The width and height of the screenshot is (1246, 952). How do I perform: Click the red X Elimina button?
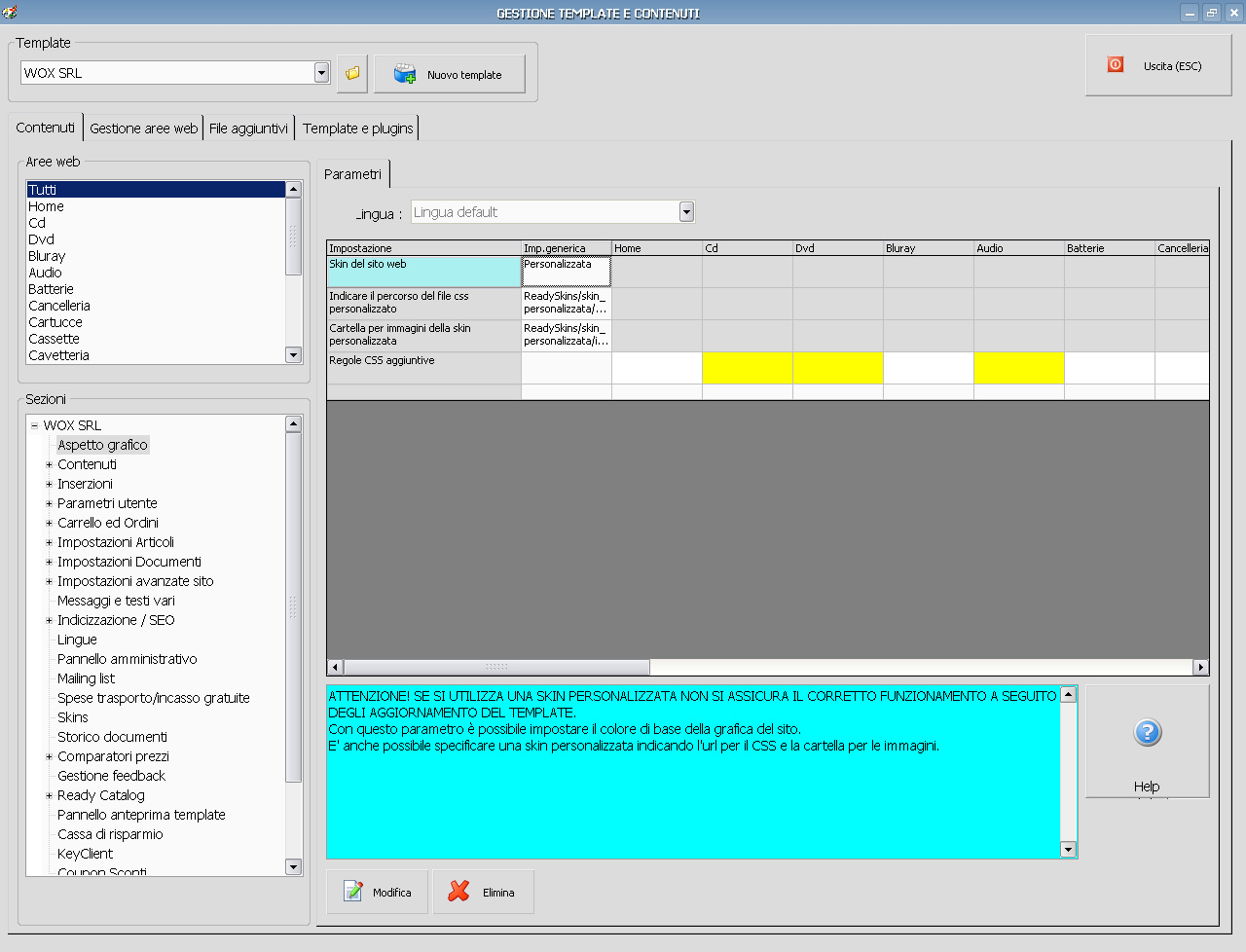(483, 892)
